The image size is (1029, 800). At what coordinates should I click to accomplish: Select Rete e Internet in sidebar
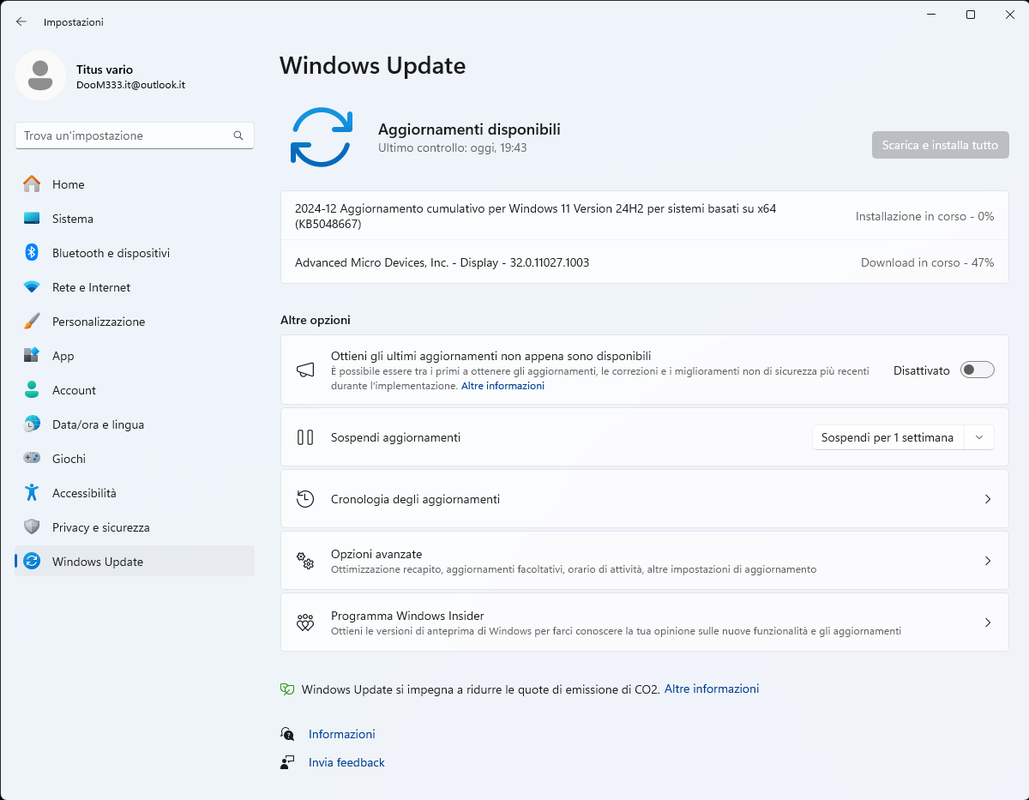(134, 287)
